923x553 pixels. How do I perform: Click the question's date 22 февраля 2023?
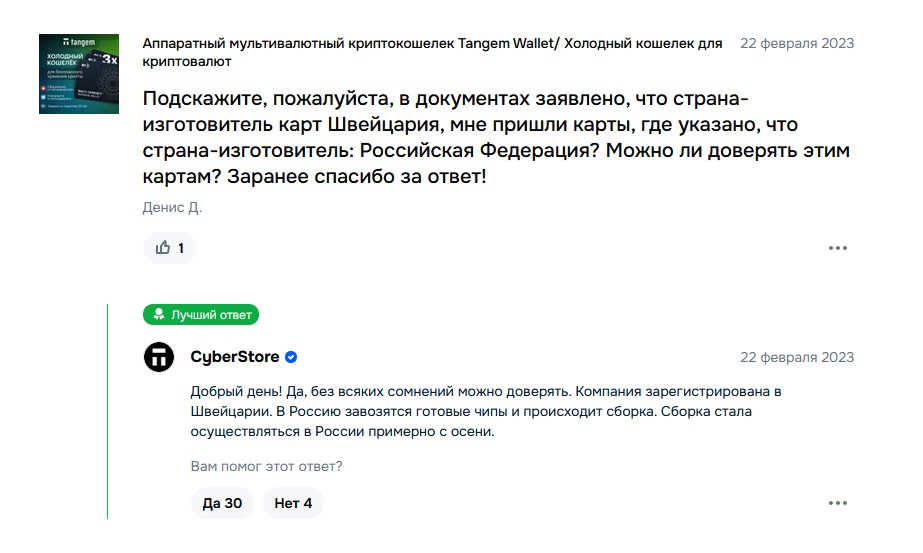796,44
